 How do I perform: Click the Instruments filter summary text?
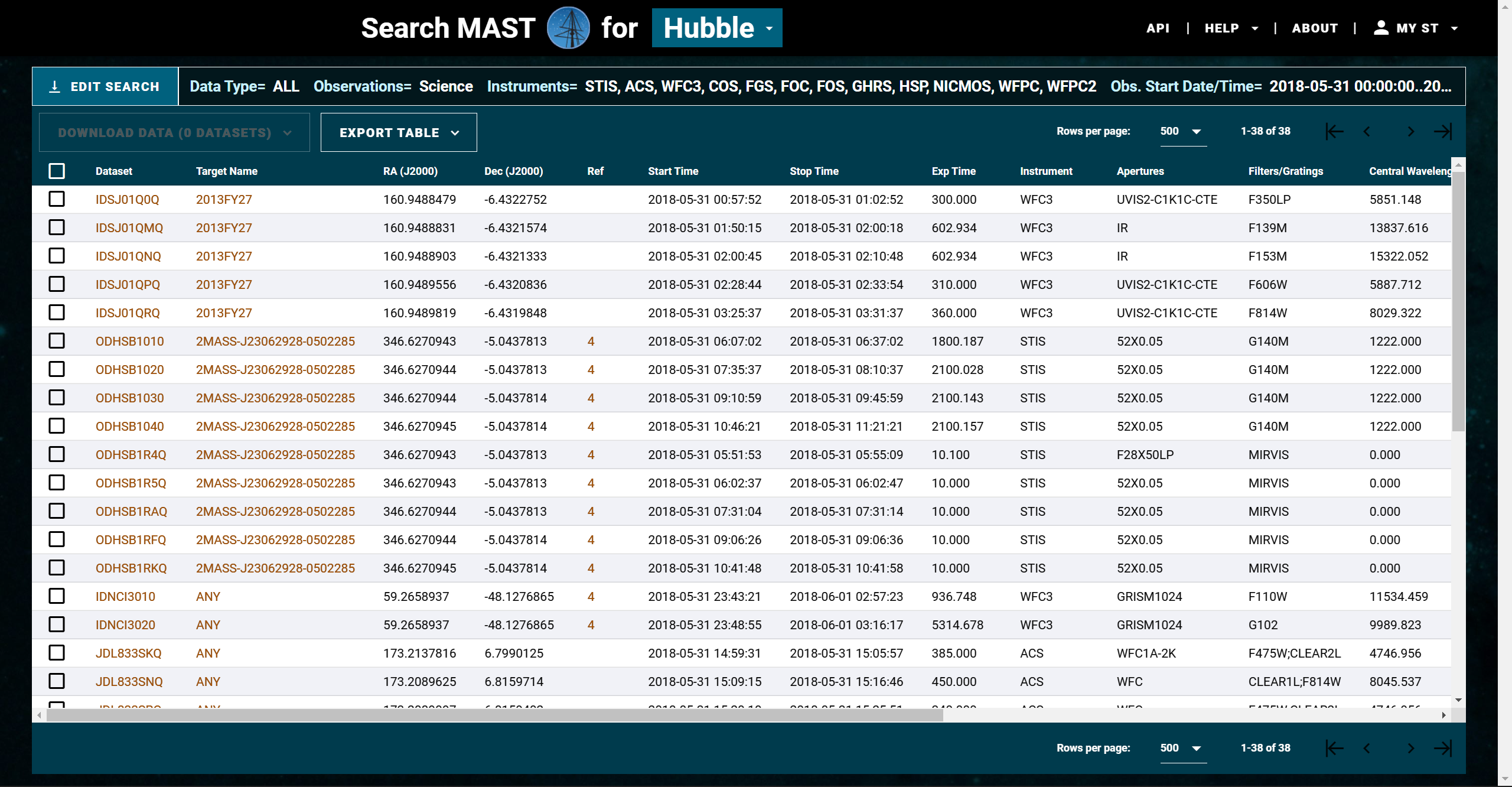click(x=791, y=86)
